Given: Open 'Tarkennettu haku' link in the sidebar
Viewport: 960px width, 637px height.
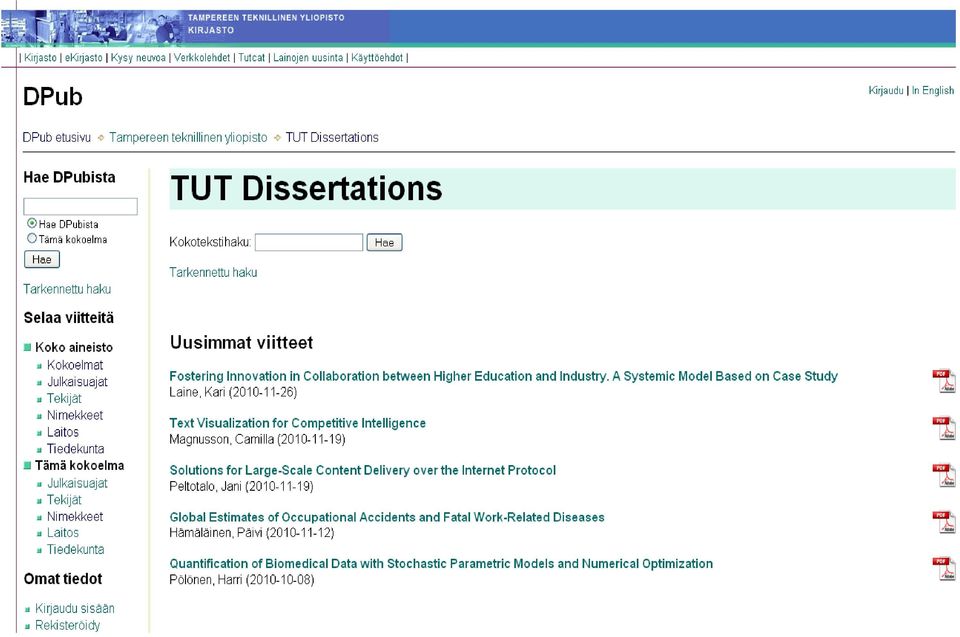Looking at the screenshot, I should [x=67, y=289].
